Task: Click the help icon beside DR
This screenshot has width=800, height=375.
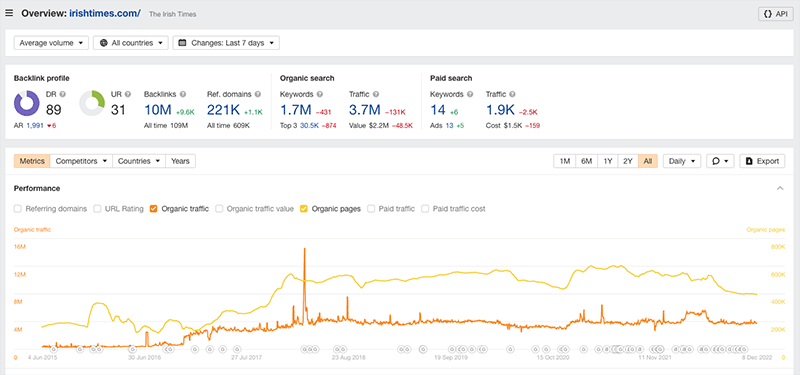Action: coord(63,94)
